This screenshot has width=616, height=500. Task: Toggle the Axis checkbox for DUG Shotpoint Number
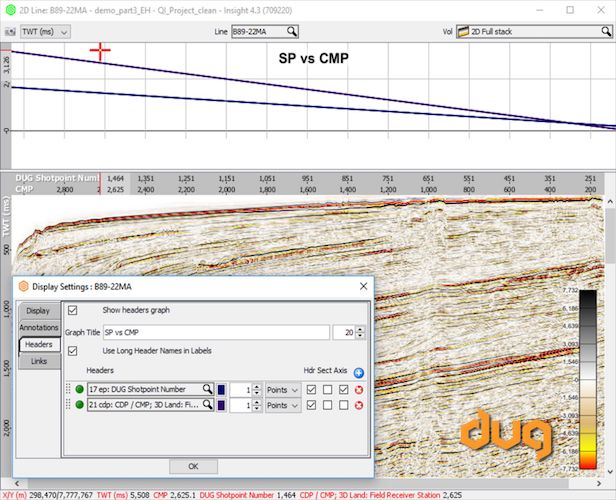coord(343,389)
